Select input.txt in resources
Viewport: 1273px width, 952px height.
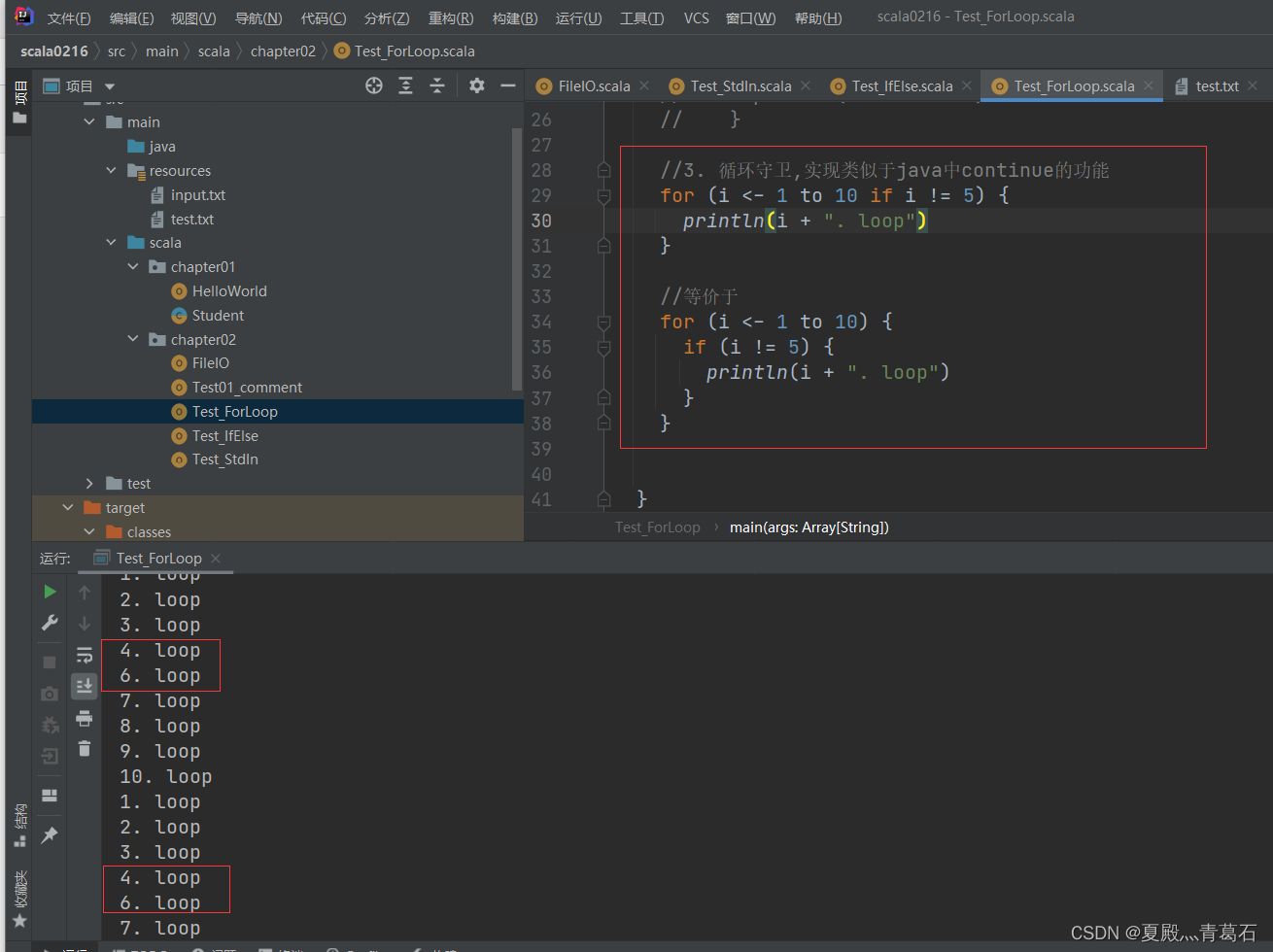pos(198,195)
